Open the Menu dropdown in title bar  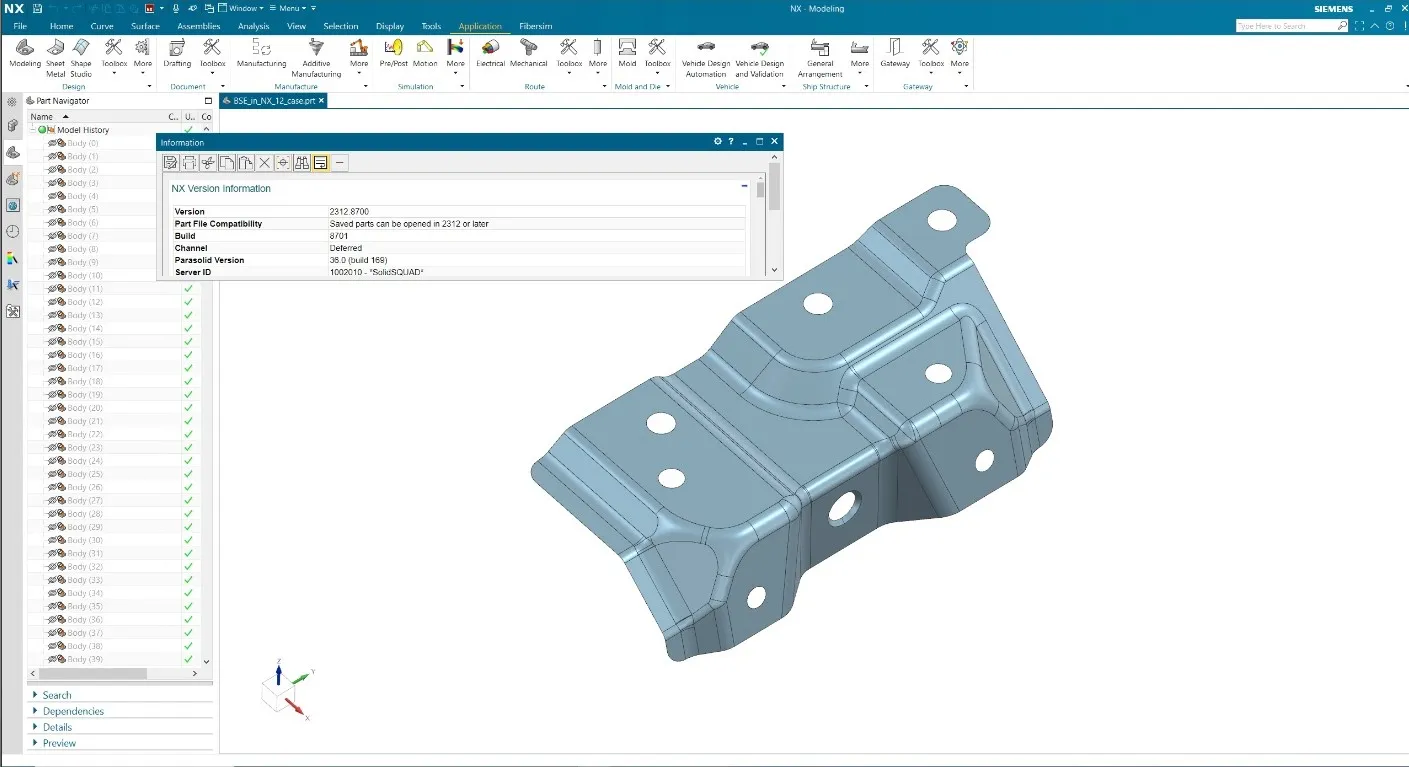pos(290,8)
